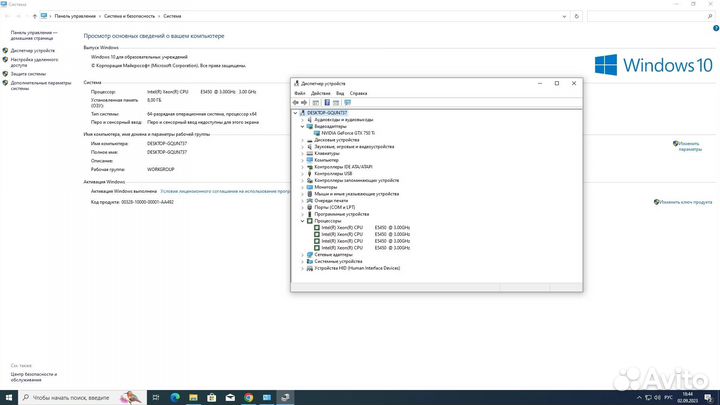This screenshot has width=720, height=405.
Task: Click the blue help question mark icon
Action: pyautogui.click(x=716, y=28)
